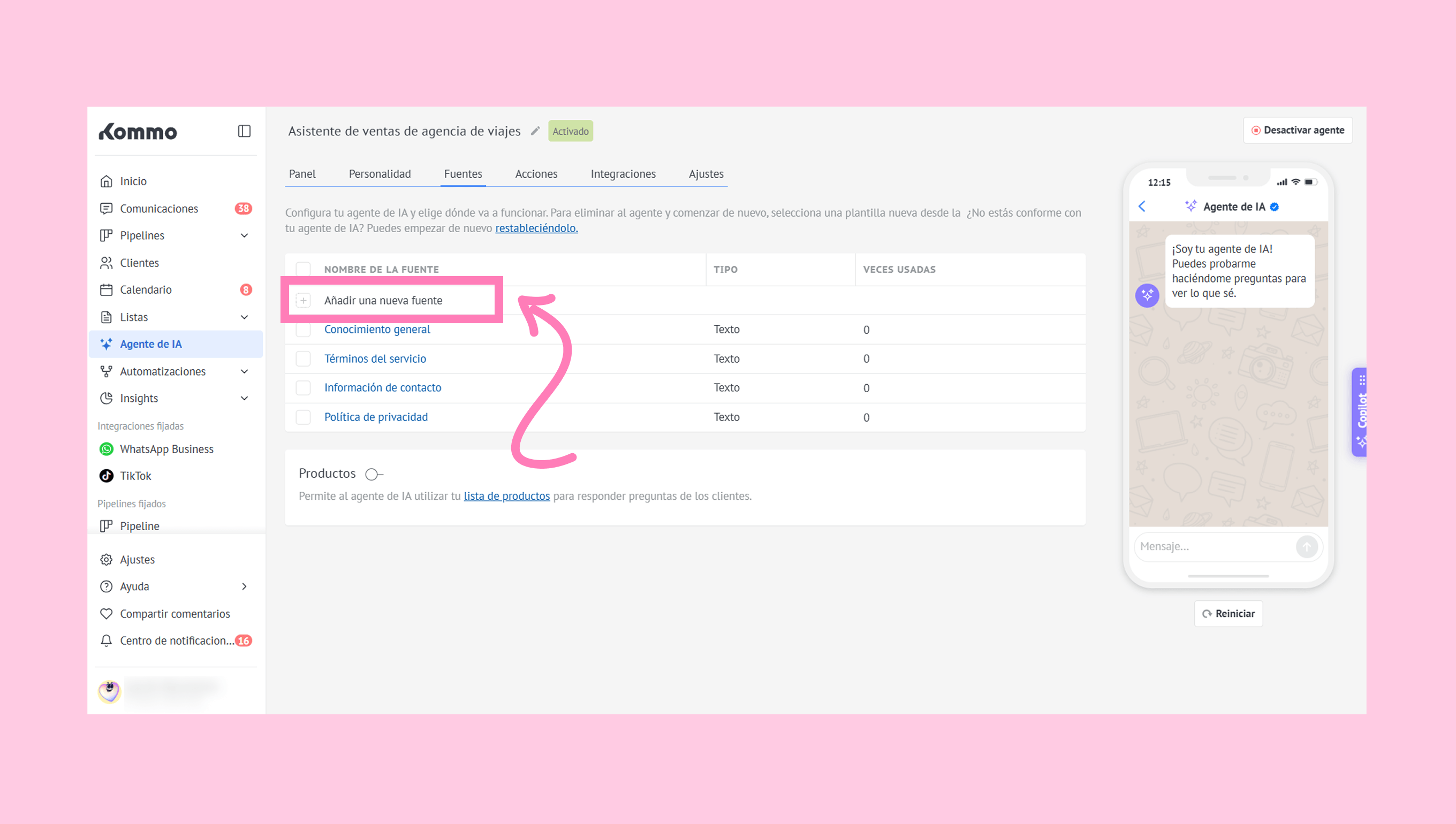Click the Desactivar agente button
The height and width of the screenshot is (824, 1456).
[x=1298, y=130]
